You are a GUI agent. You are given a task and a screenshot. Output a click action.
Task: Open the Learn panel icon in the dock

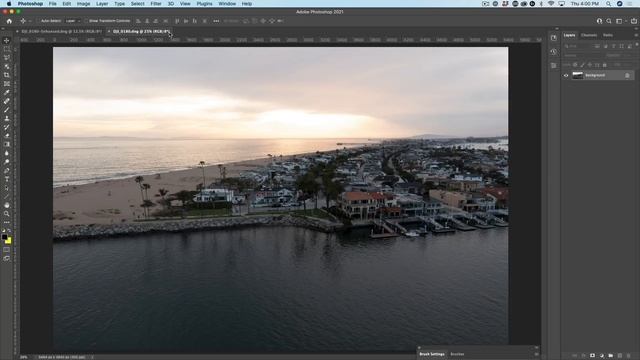click(x=553, y=38)
